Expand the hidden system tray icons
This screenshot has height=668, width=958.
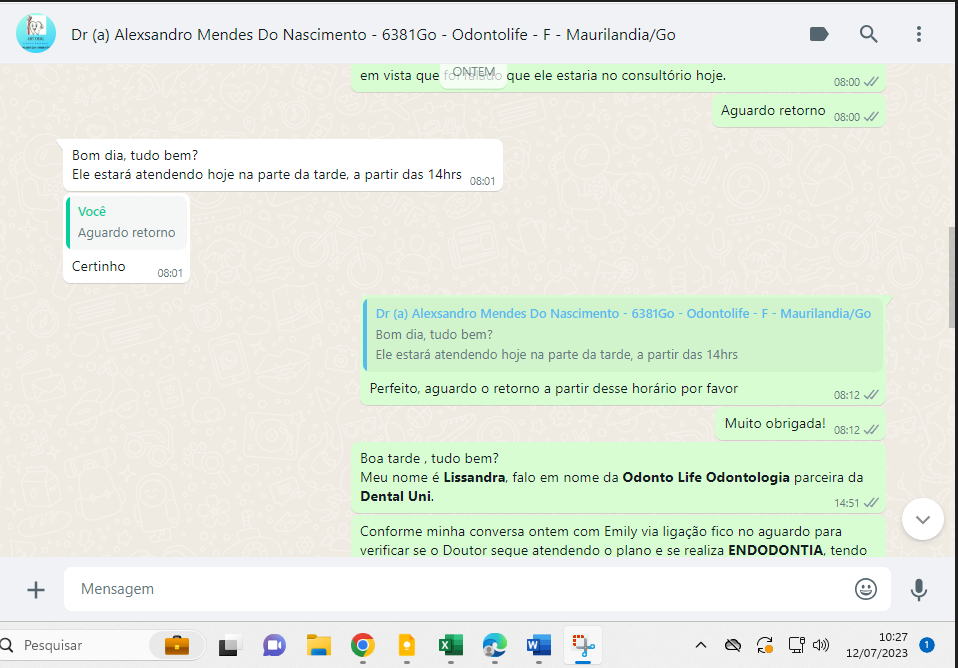(701, 645)
